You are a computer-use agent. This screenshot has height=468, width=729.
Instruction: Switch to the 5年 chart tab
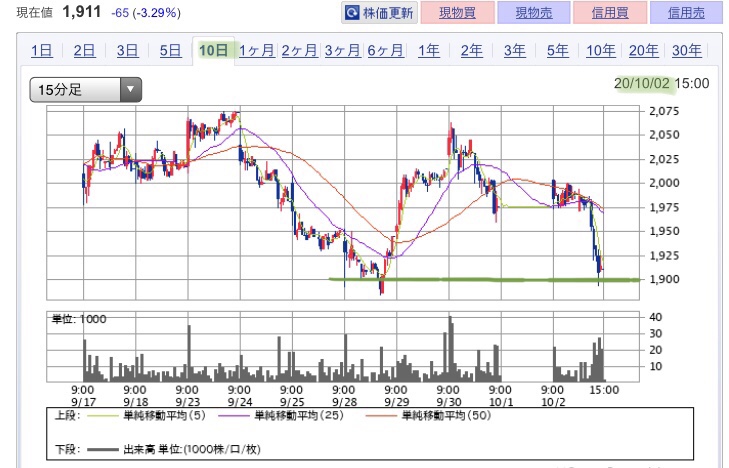(x=557, y=50)
